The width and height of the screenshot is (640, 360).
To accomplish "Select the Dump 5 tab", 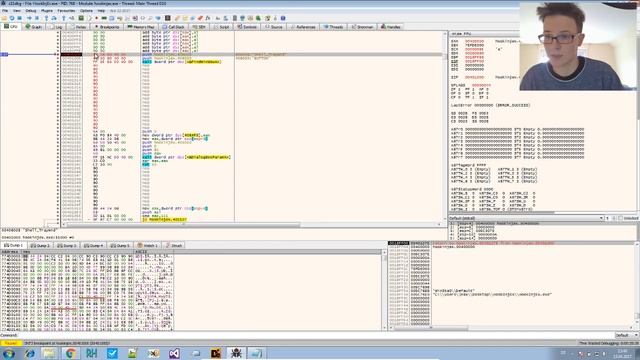I will click(x=120, y=245).
